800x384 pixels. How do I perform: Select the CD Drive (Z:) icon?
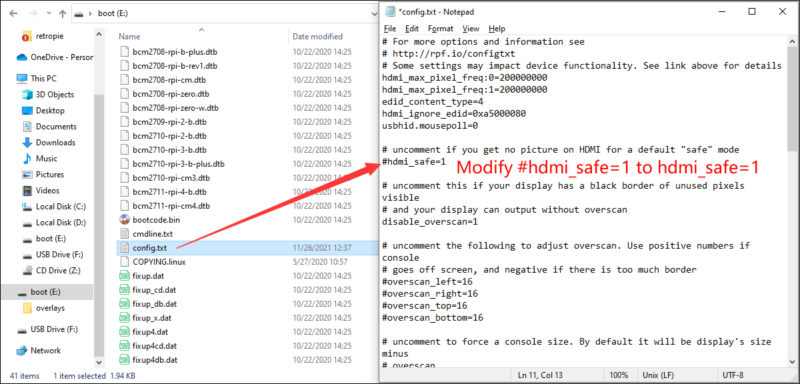tap(28, 270)
